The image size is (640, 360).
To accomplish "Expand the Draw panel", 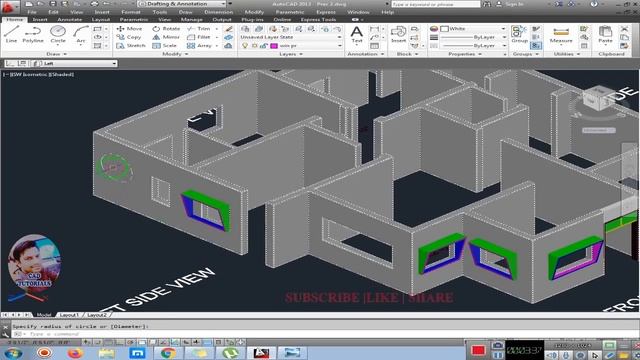I will point(56,54).
